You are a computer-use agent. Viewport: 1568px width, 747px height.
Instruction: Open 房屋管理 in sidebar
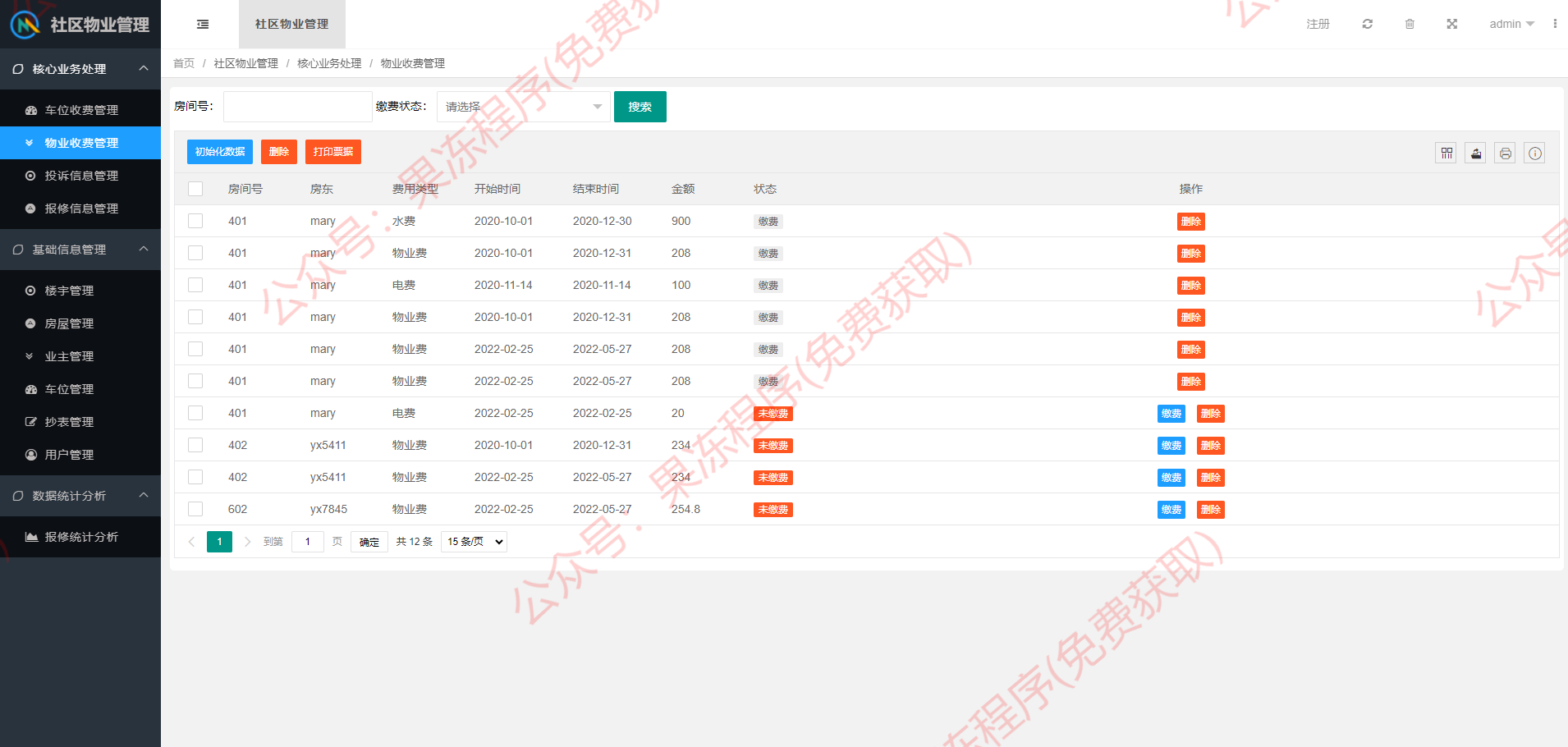[x=80, y=323]
